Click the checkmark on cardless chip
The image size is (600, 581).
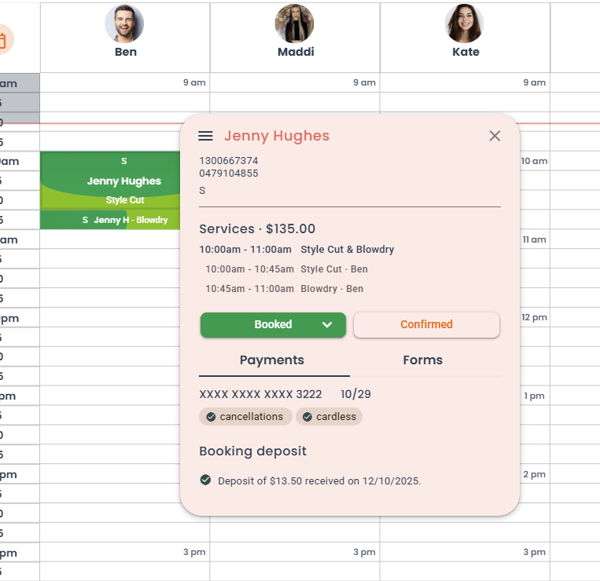pos(307,417)
